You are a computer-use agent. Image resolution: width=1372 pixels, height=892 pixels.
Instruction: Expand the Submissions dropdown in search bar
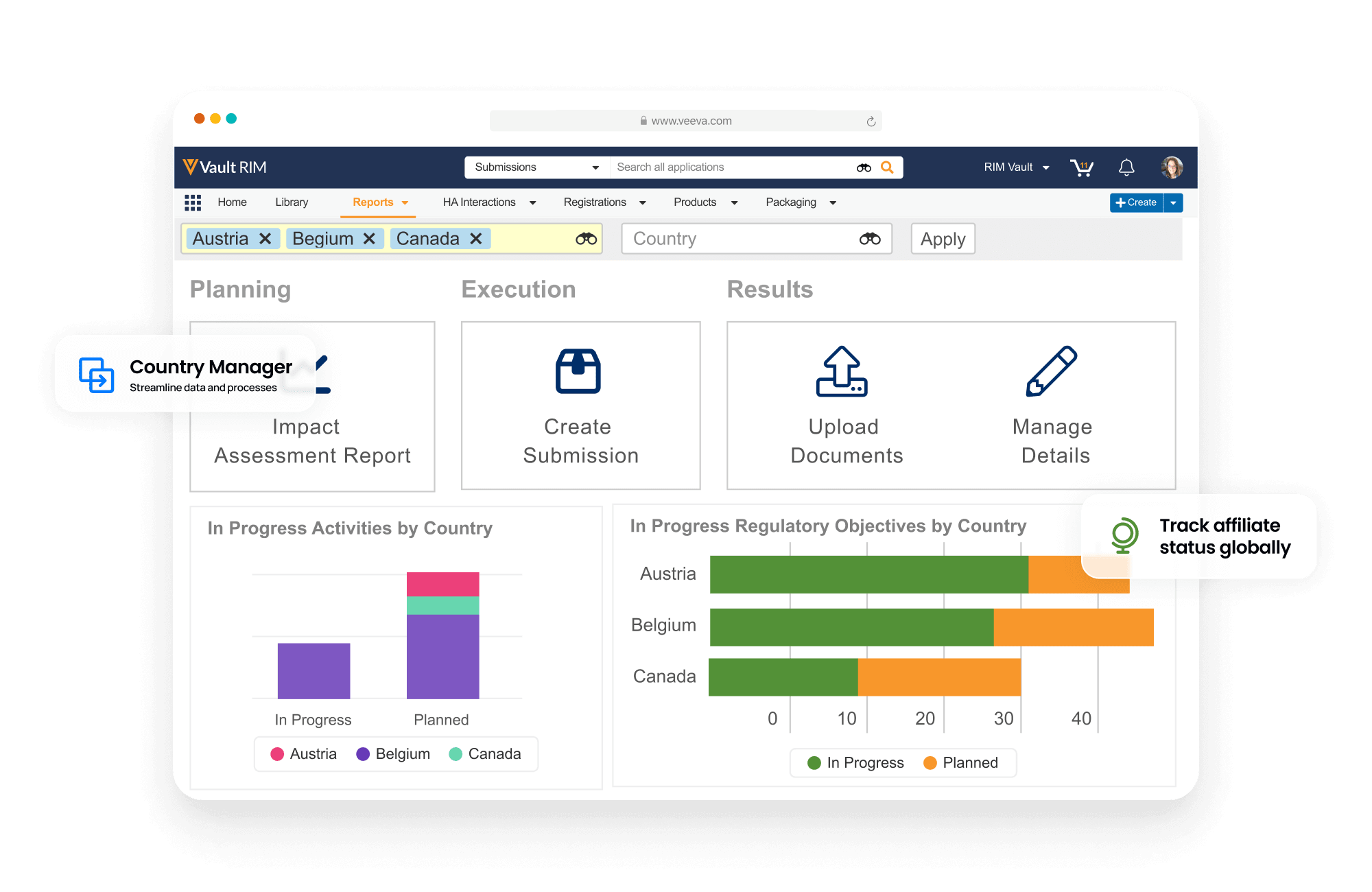(x=596, y=167)
